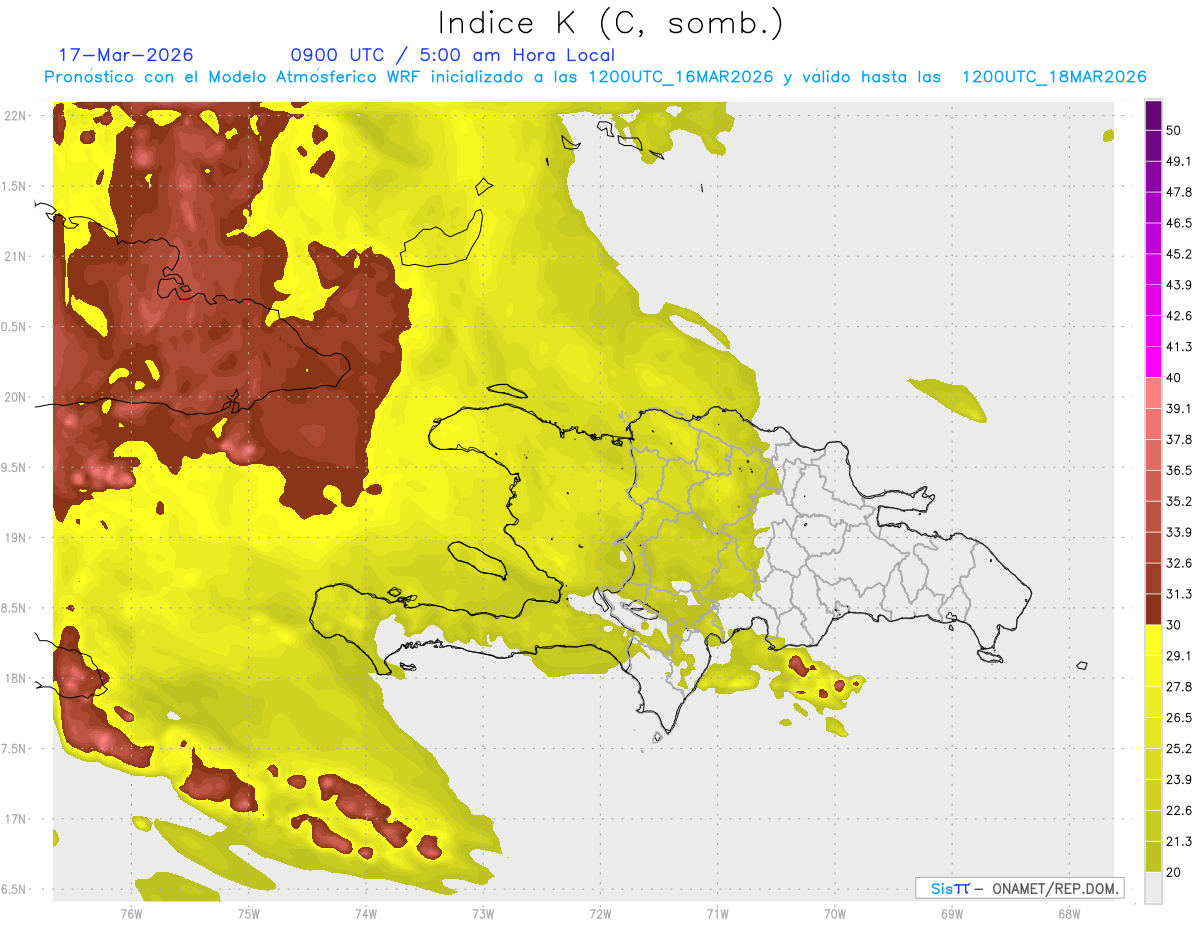Click the colorbar value '39.1'

point(1179,408)
